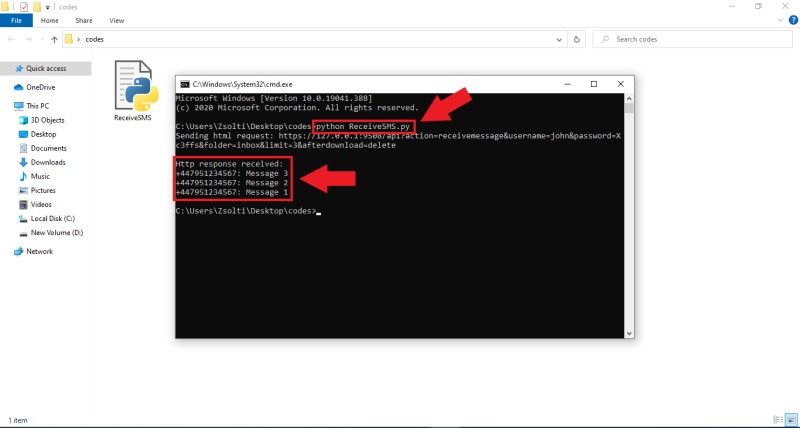The image size is (800, 428).
Task: Navigate forward in File Explorer
Action: [29, 39]
